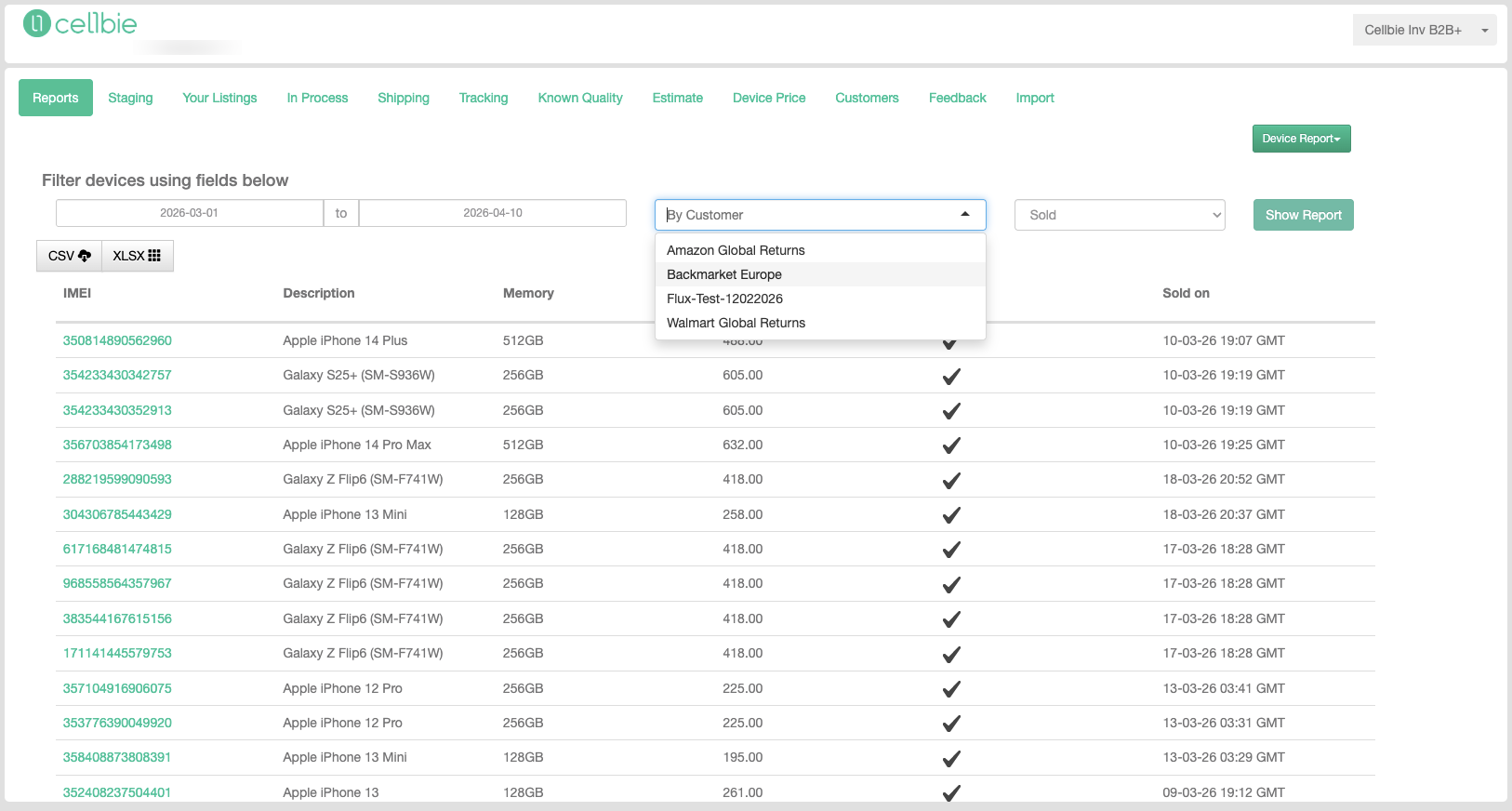Image resolution: width=1512 pixels, height=811 pixels.
Task: Choose Flux-Test-12022026 from customer list
Action: [820, 299]
